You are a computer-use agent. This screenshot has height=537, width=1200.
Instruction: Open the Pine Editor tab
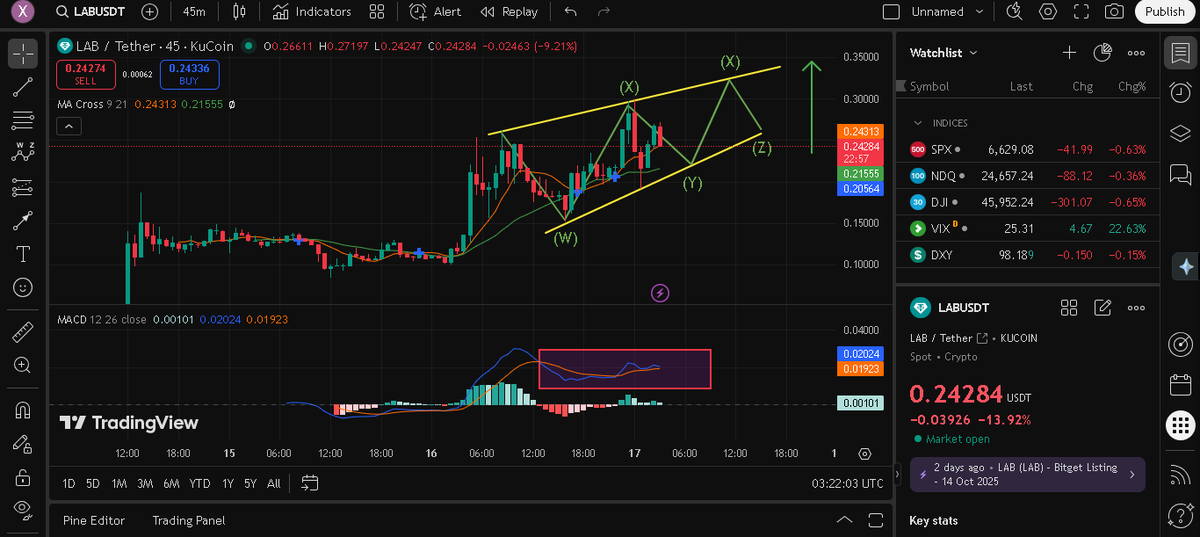tap(94, 520)
